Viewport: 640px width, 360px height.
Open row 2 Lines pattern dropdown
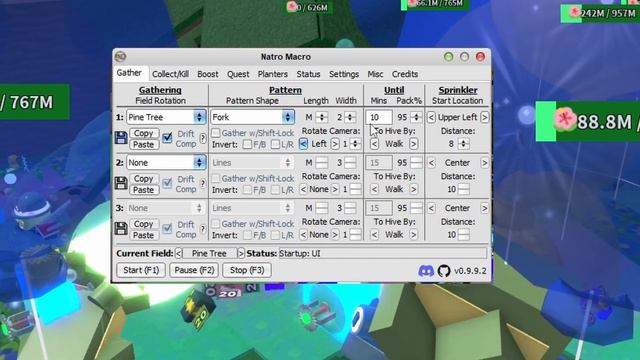[x=252, y=162]
